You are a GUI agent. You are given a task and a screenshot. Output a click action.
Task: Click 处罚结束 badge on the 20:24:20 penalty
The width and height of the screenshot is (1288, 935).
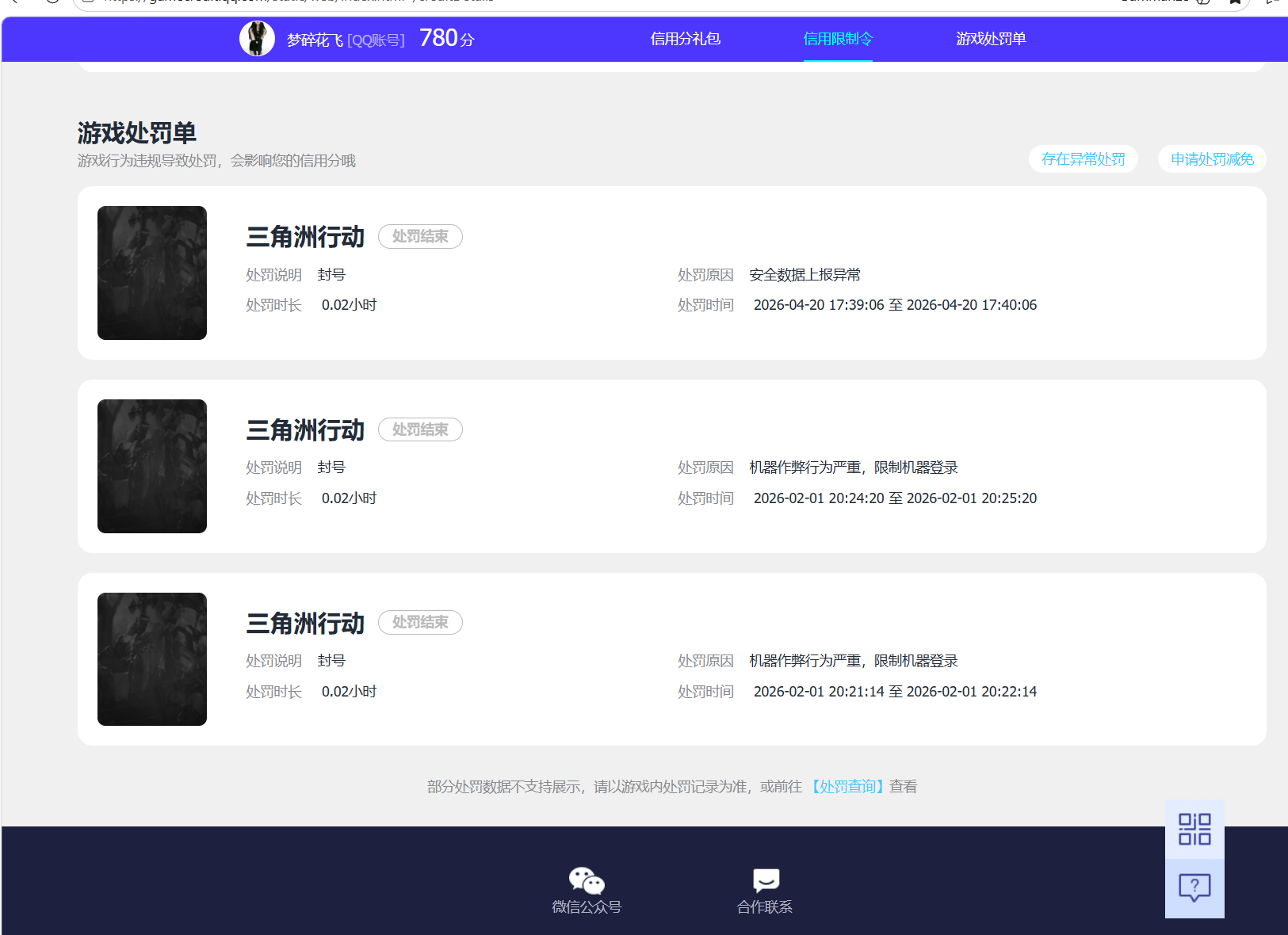(420, 429)
